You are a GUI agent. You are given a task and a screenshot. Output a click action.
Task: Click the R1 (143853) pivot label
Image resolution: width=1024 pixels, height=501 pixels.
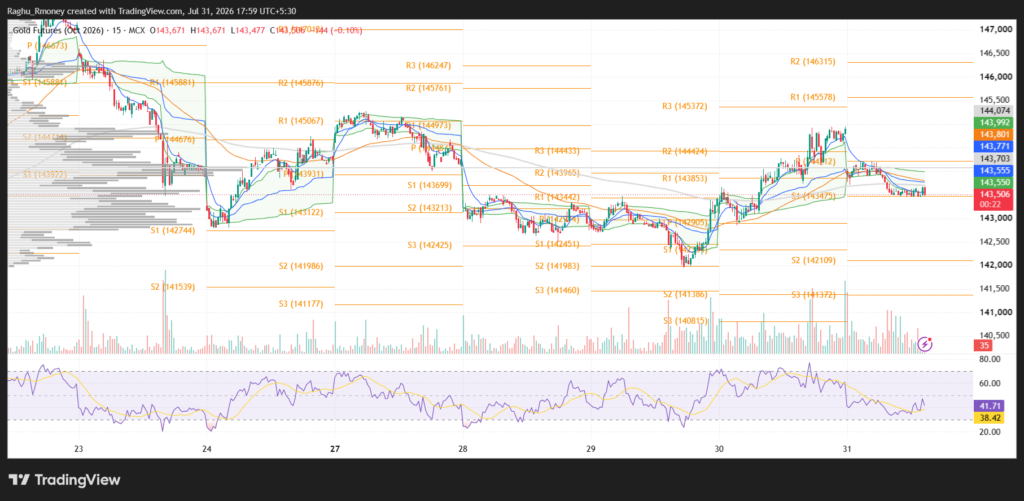tap(685, 178)
